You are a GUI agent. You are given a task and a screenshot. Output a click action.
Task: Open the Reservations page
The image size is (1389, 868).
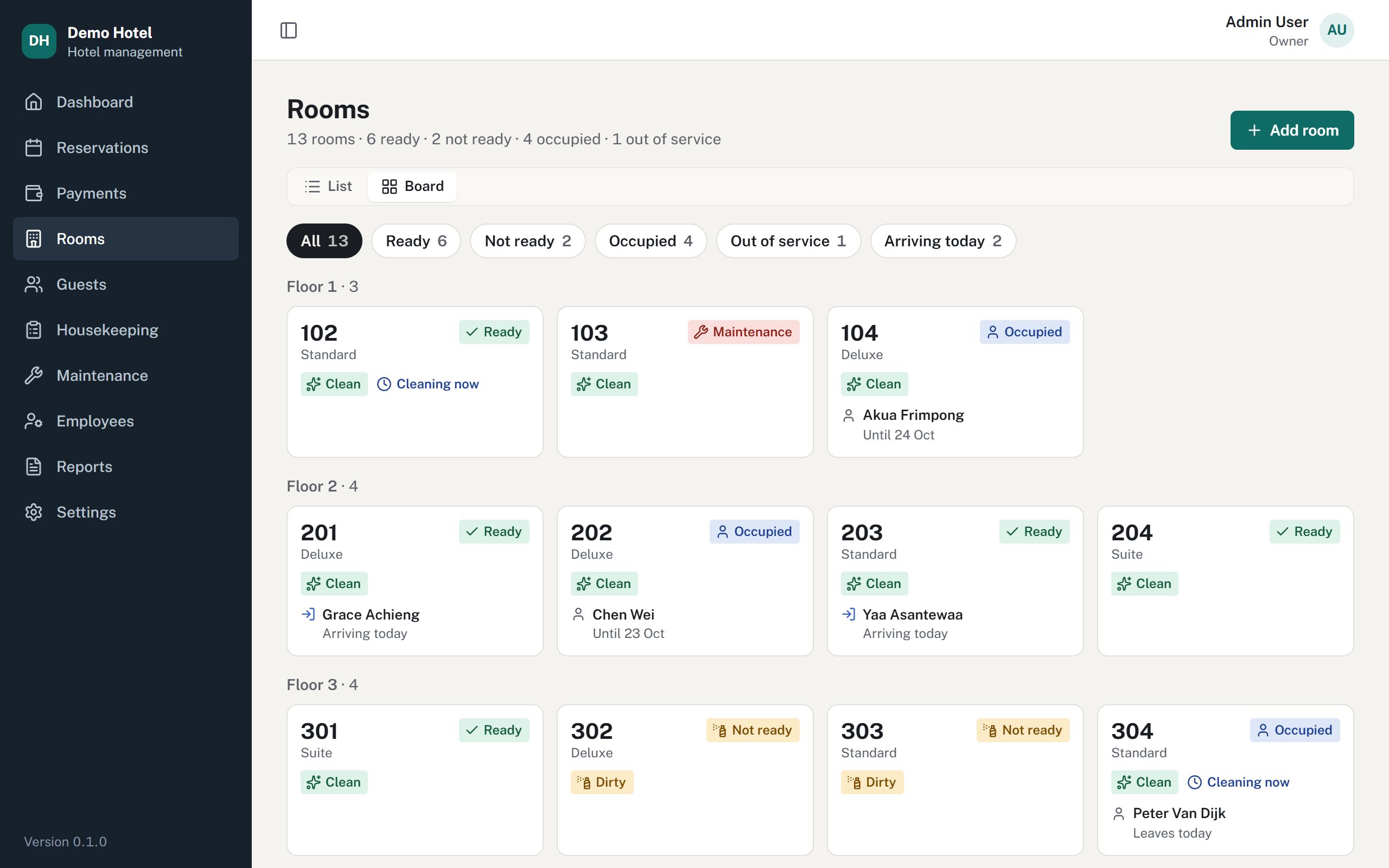point(126,148)
